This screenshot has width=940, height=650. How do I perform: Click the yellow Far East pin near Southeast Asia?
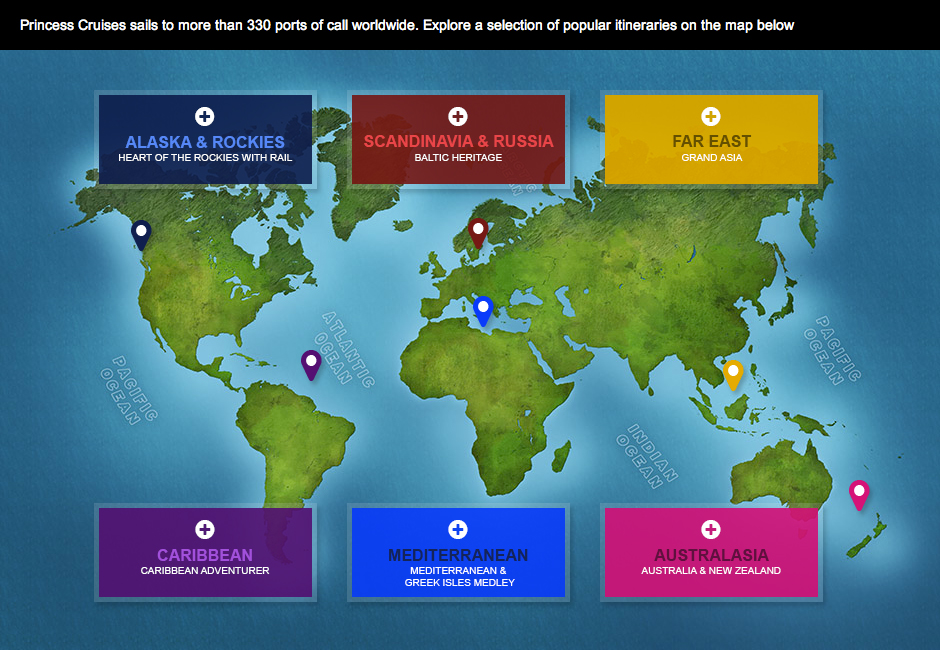[x=732, y=372]
